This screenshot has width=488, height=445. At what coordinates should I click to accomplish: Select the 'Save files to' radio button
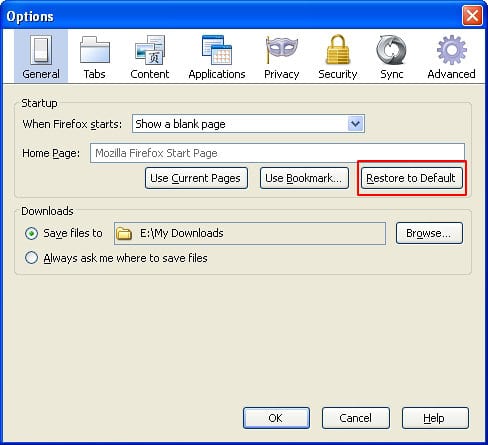pyautogui.click(x=31, y=233)
